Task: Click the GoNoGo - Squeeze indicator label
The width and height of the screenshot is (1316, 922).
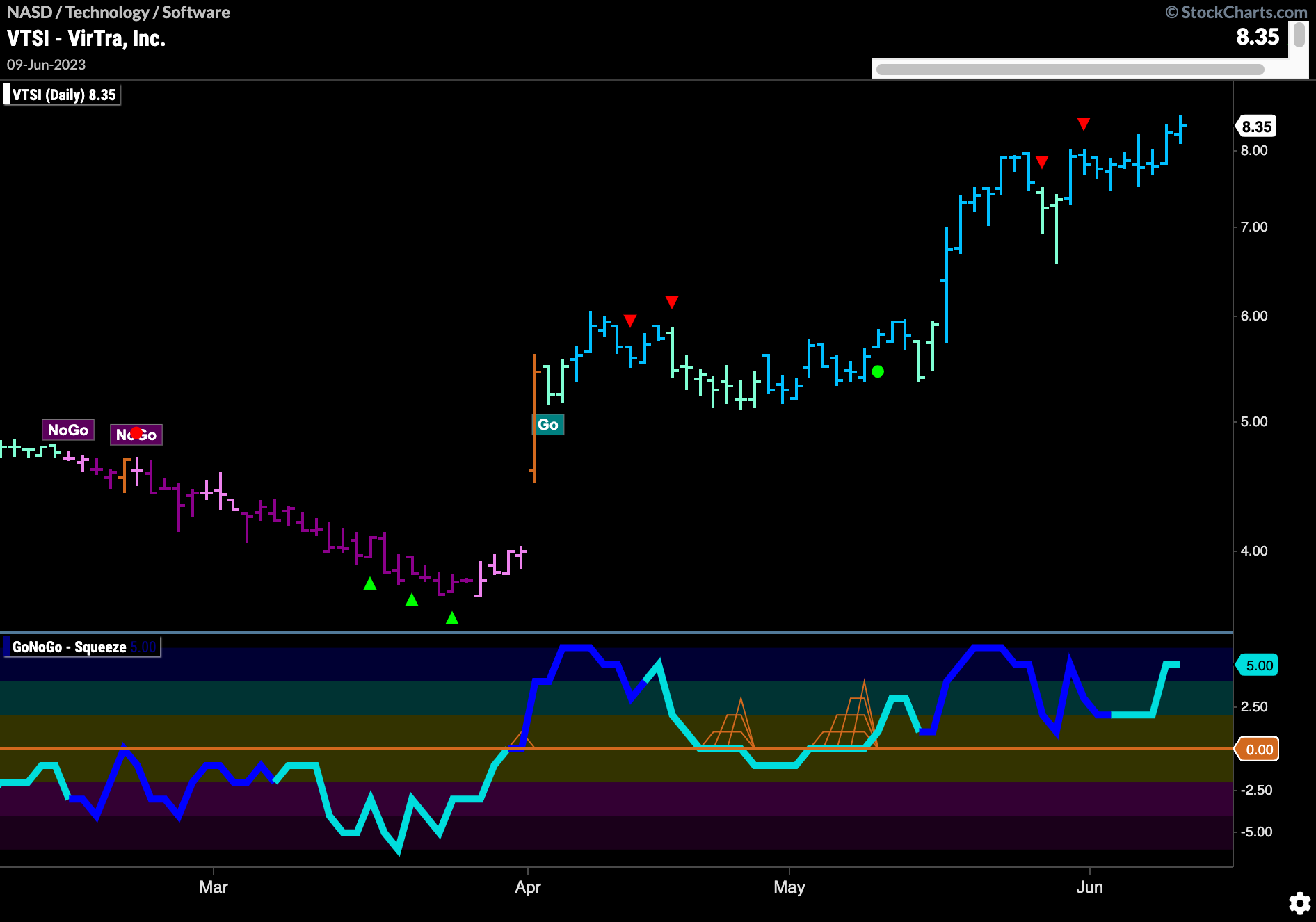Action: pyautogui.click(x=81, y=647)
